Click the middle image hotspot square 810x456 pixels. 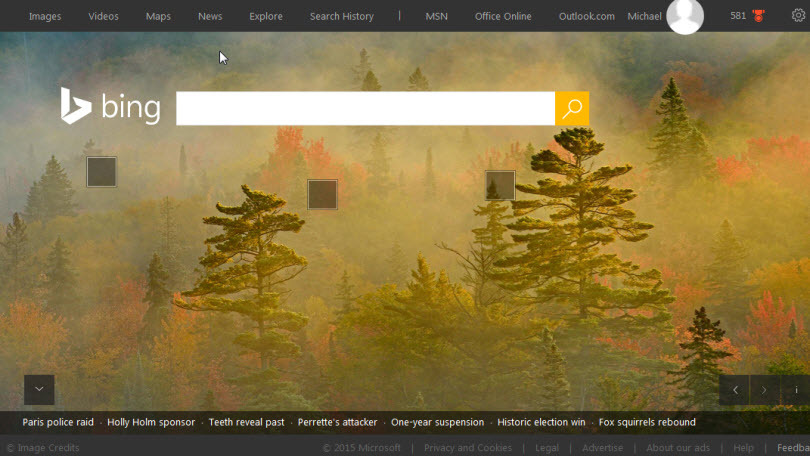[322, 194]
